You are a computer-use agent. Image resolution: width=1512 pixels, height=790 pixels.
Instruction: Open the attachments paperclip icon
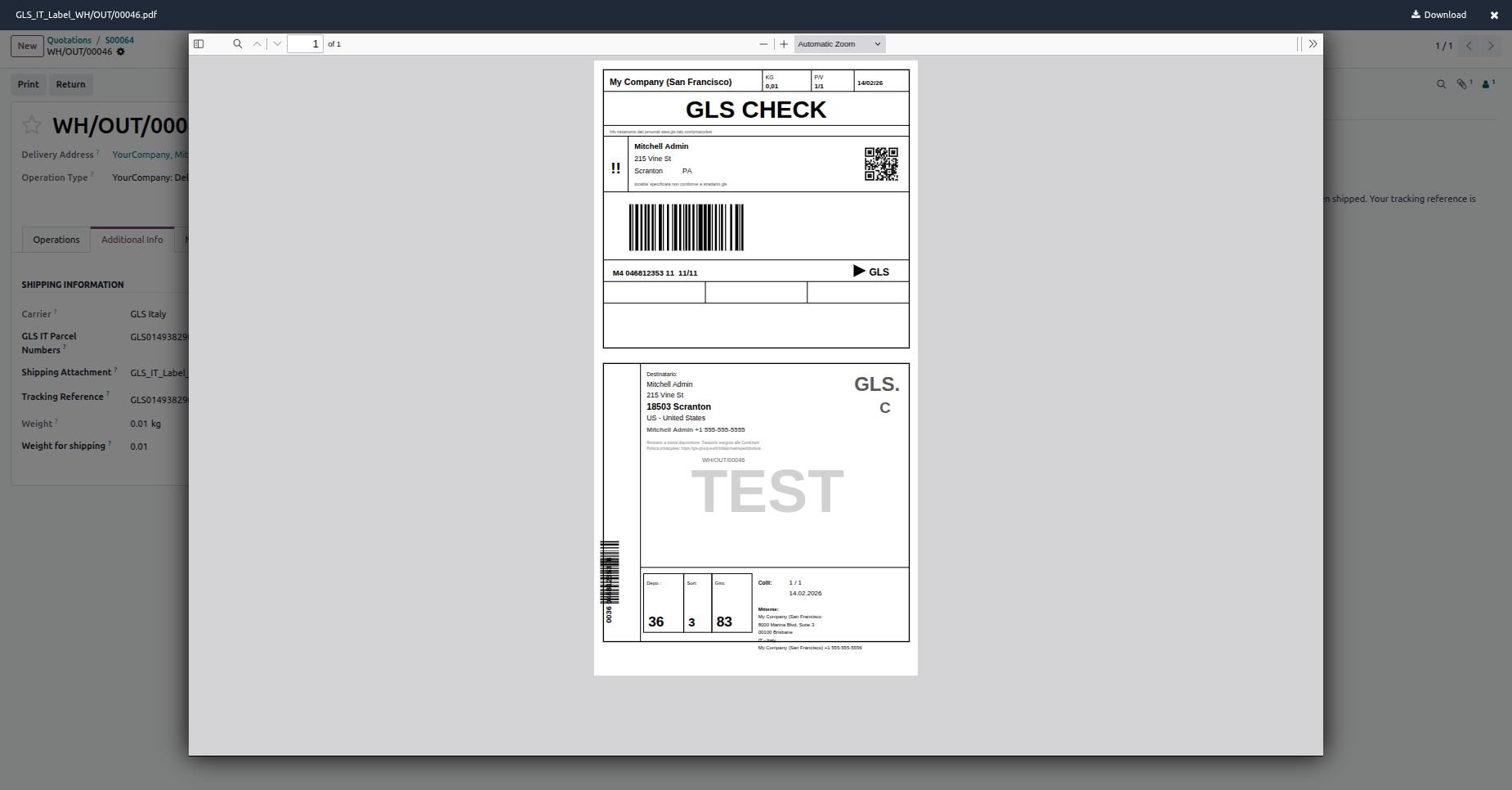click(x=1464, y=83)
